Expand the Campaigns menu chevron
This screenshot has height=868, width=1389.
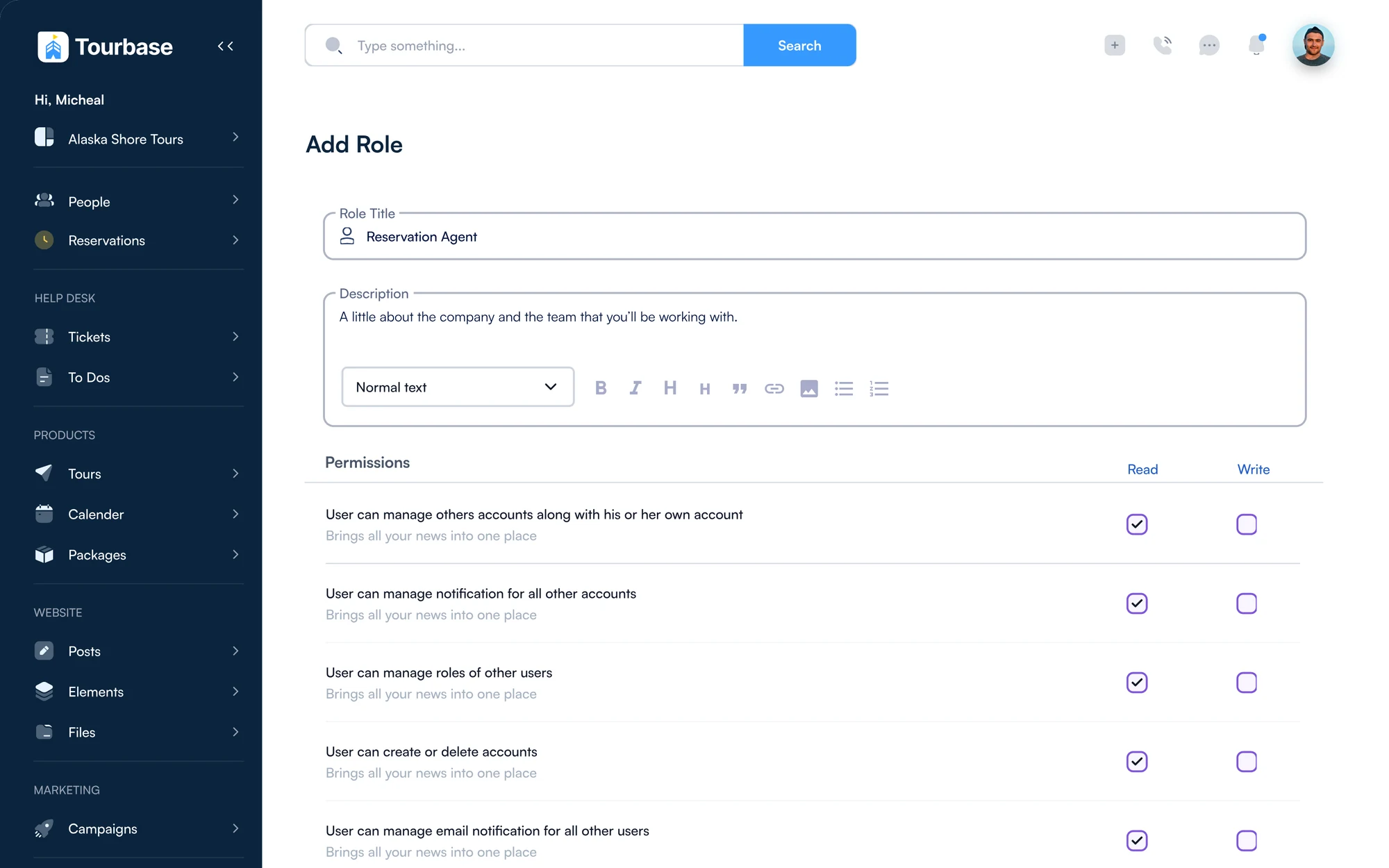tap(235, 828)
